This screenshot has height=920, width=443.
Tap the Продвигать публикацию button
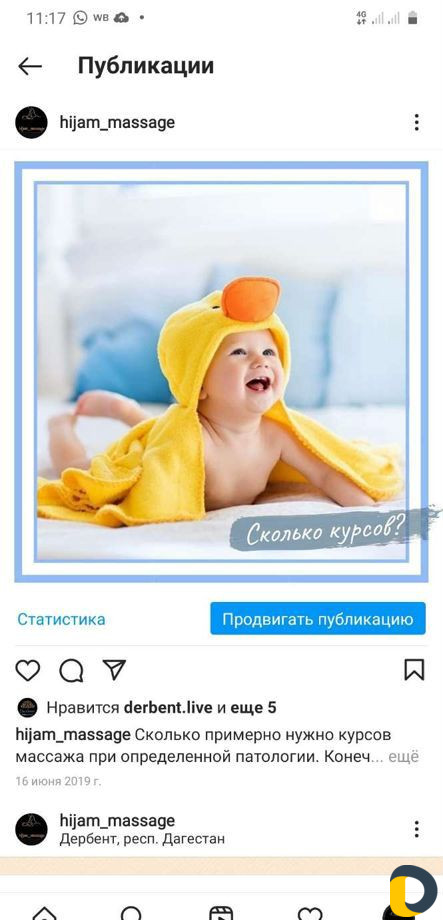pos(317,619)
